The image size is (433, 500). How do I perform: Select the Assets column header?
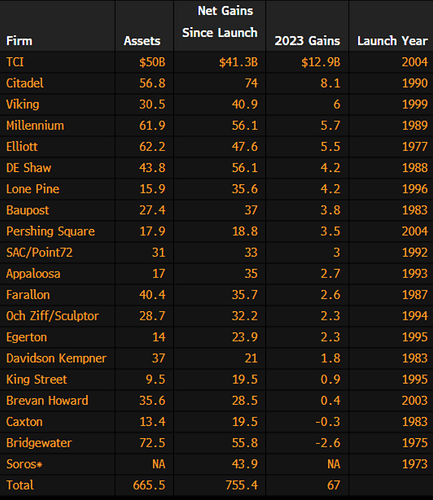point(142,41)
